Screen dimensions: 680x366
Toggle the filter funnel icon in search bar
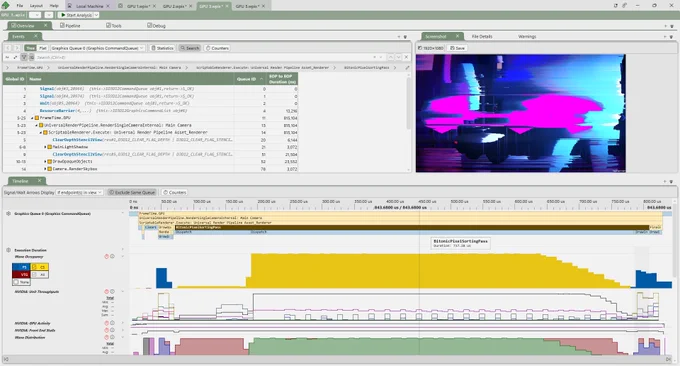point(24,57)
